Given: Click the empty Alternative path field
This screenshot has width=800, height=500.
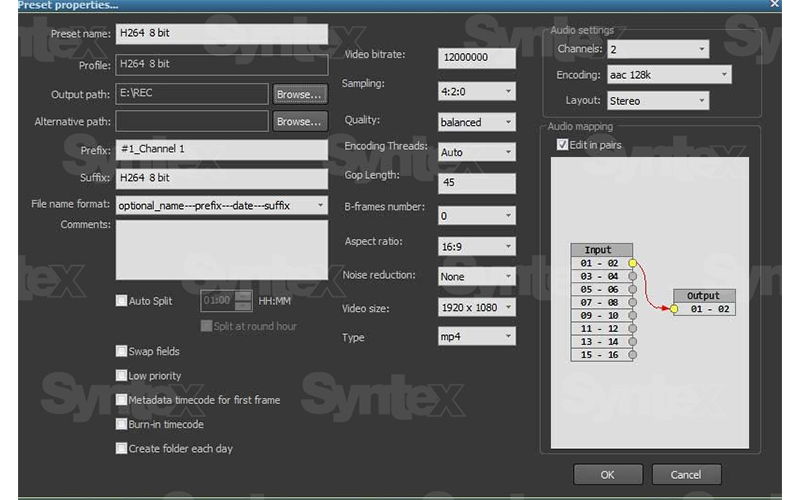Looking at the screenshot, I should [192, 121].
